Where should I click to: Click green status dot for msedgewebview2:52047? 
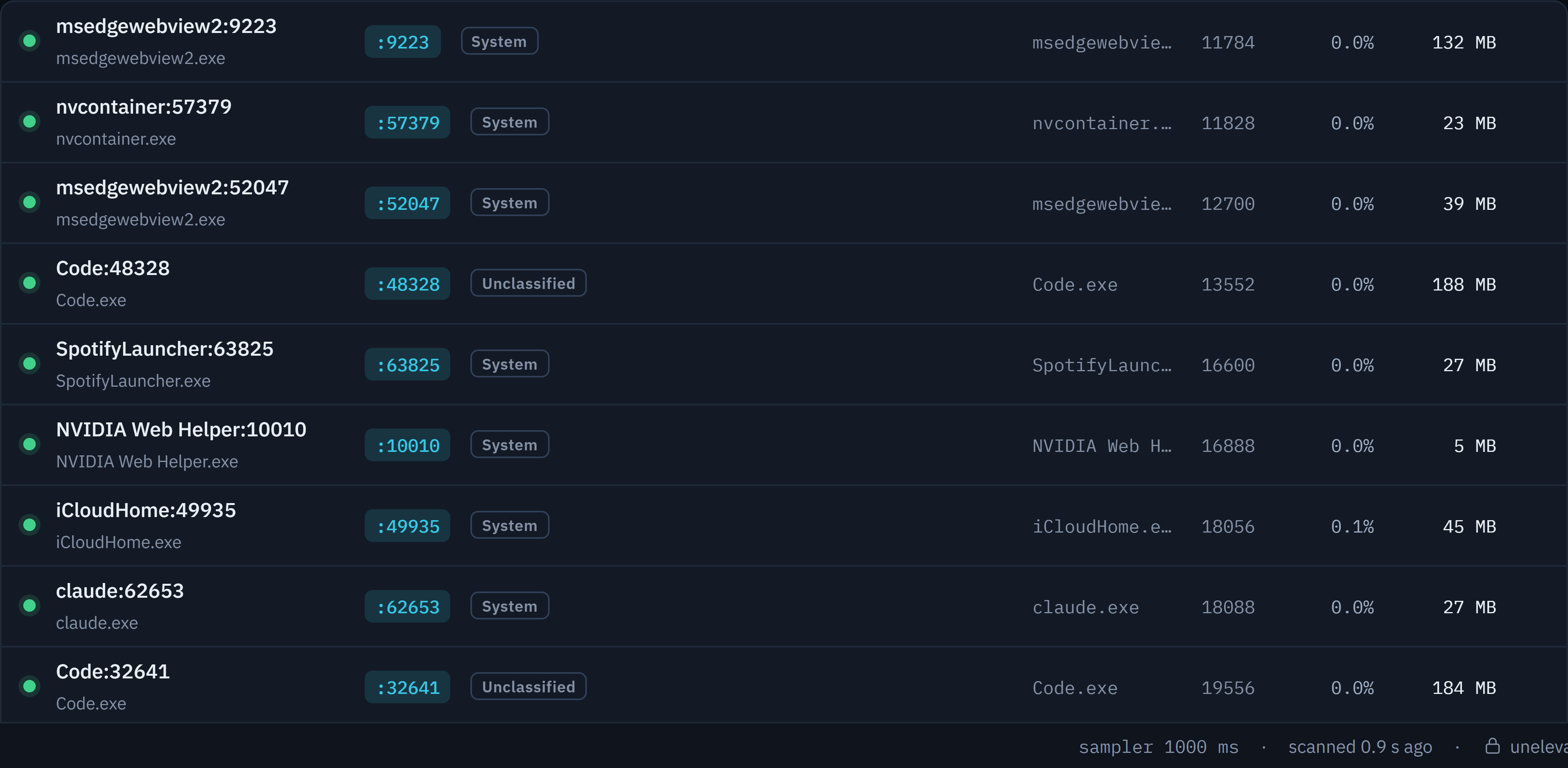point(29,202)
